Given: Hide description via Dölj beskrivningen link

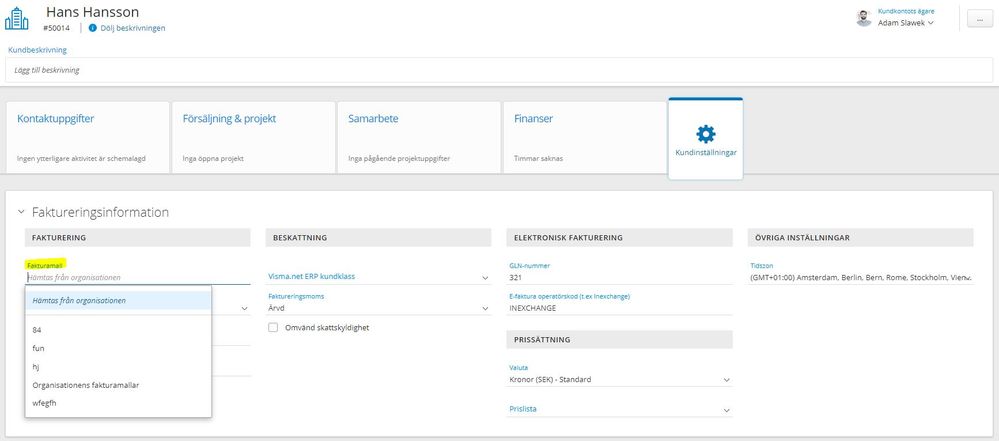Looking at the screenshot, I should pyautogui.click(x=133, y=28).
